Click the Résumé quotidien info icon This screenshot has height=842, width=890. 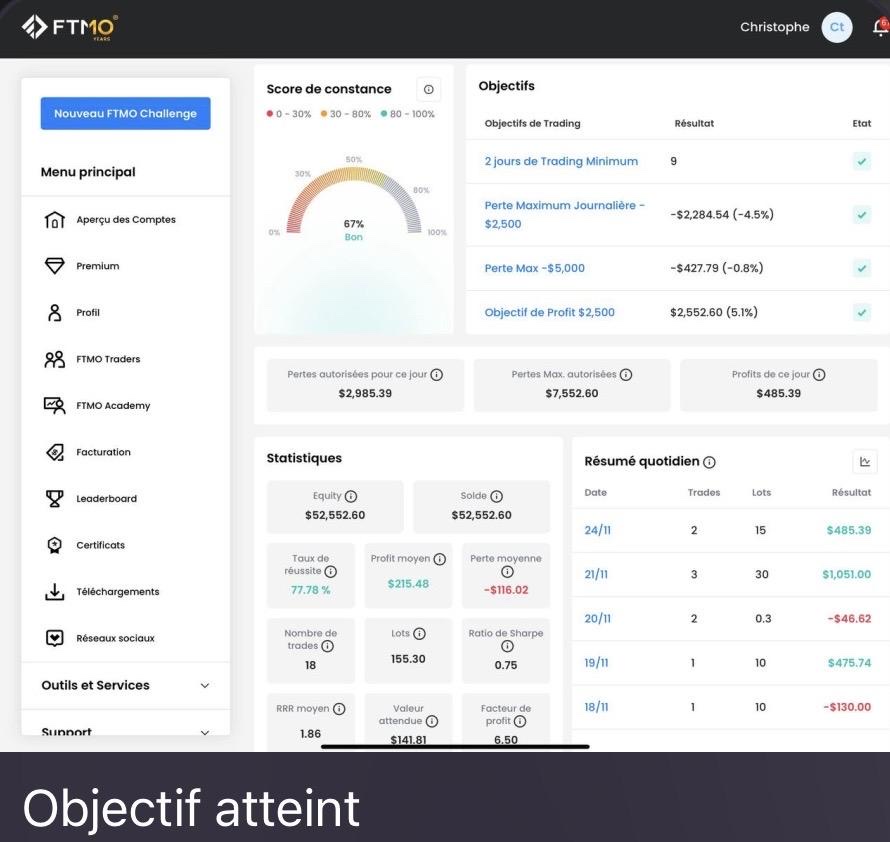pos(710,462)
